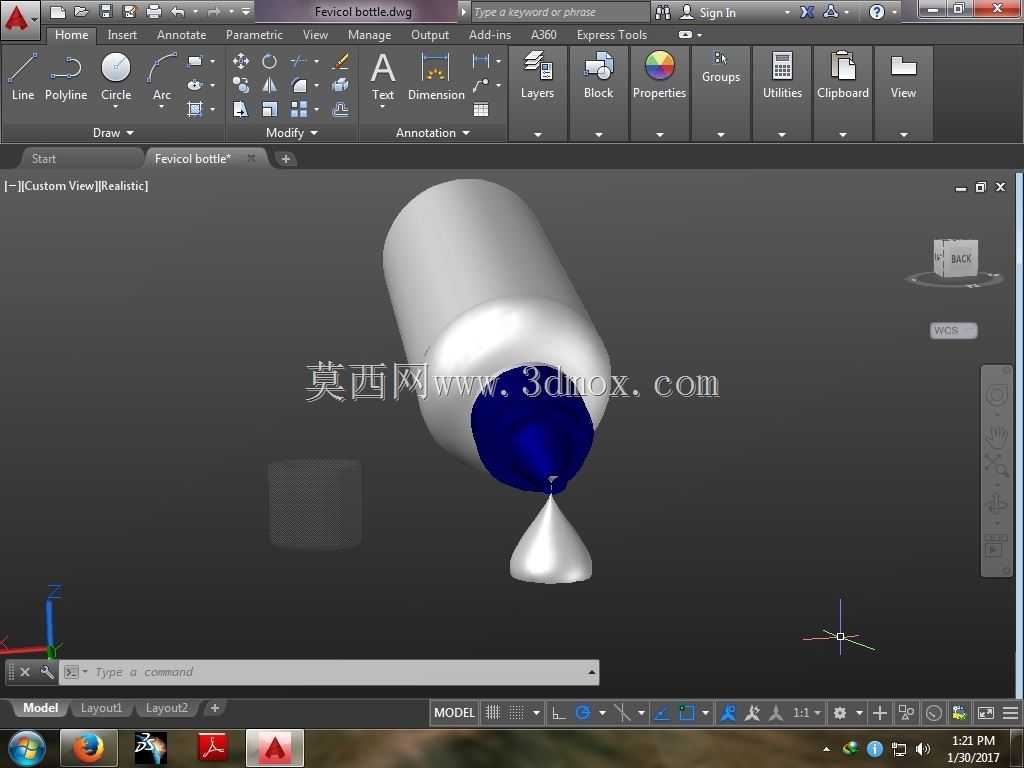
Task: Select the Circle tool
Action: click(116, 76)
